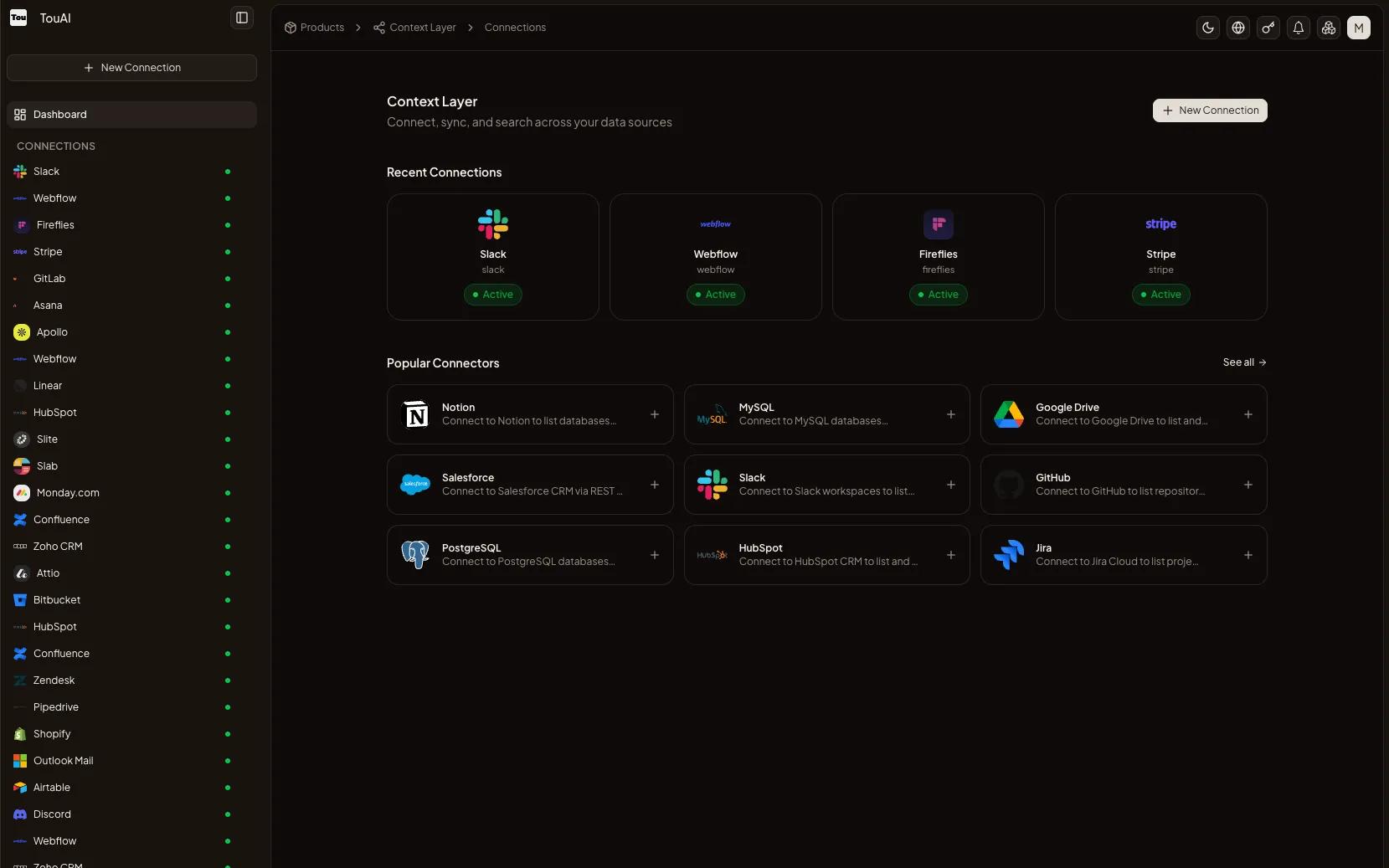Open notifications bell icon
The height and width of the screenshot is (868, 1389).
click(1298, 28)
